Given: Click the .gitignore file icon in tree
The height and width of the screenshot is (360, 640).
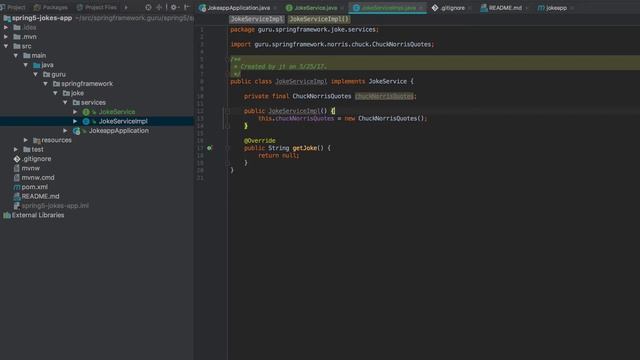Looking at the screenshot, I should pyautogui.click(x=17, y=159).
